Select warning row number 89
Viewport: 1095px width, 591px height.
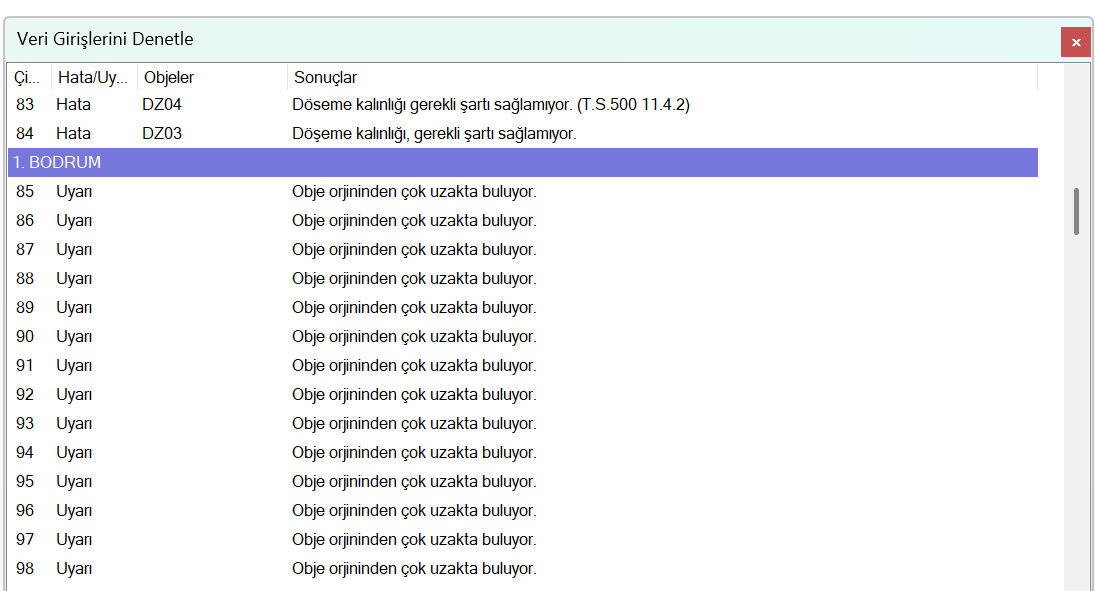click(x=523, y=307)
